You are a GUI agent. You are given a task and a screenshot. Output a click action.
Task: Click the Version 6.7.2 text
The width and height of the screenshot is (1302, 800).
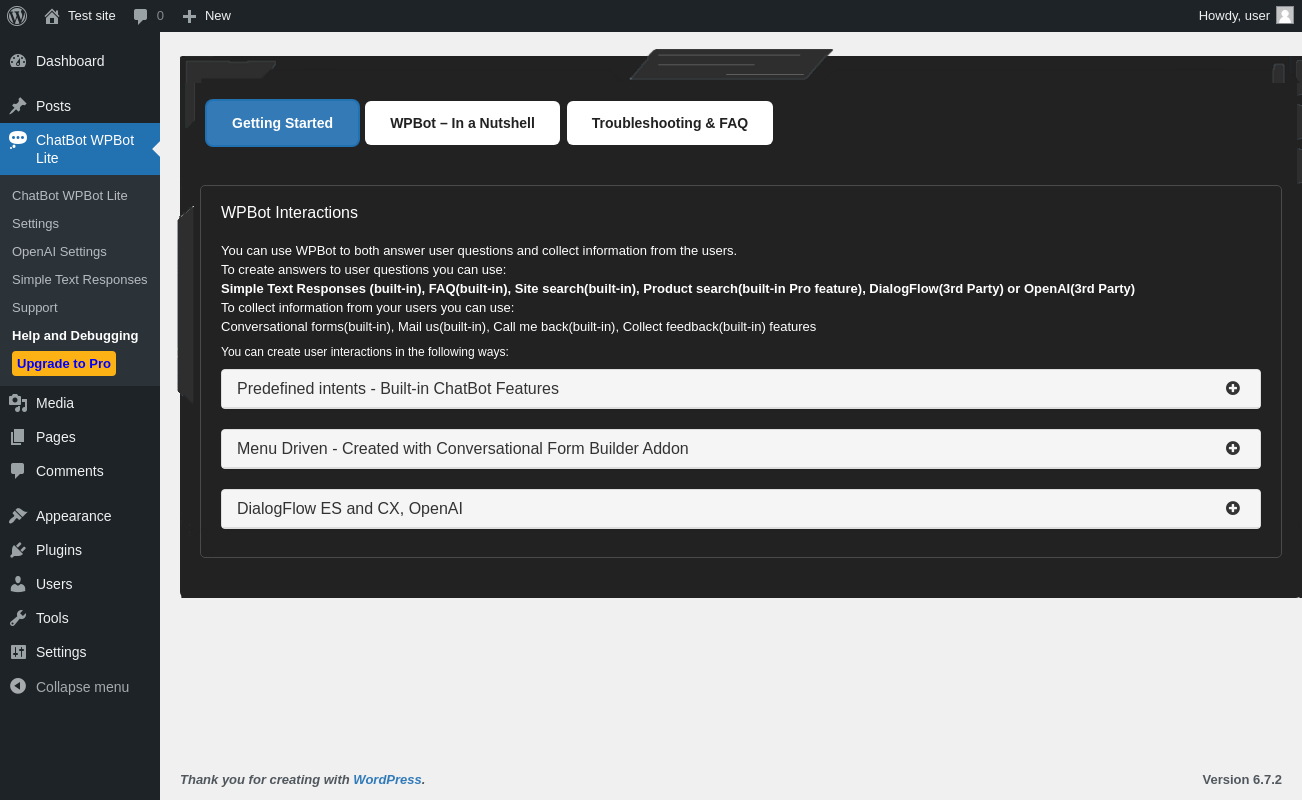tap(1242, 779)
